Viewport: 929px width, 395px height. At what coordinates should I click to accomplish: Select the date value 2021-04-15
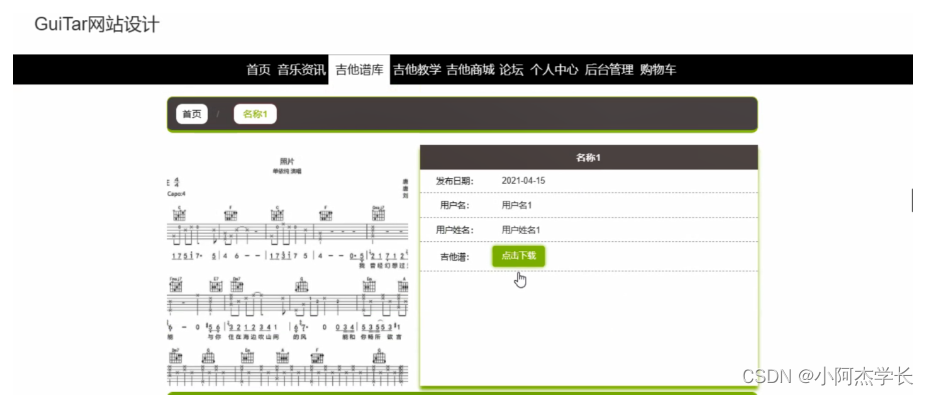pos(523,181)
